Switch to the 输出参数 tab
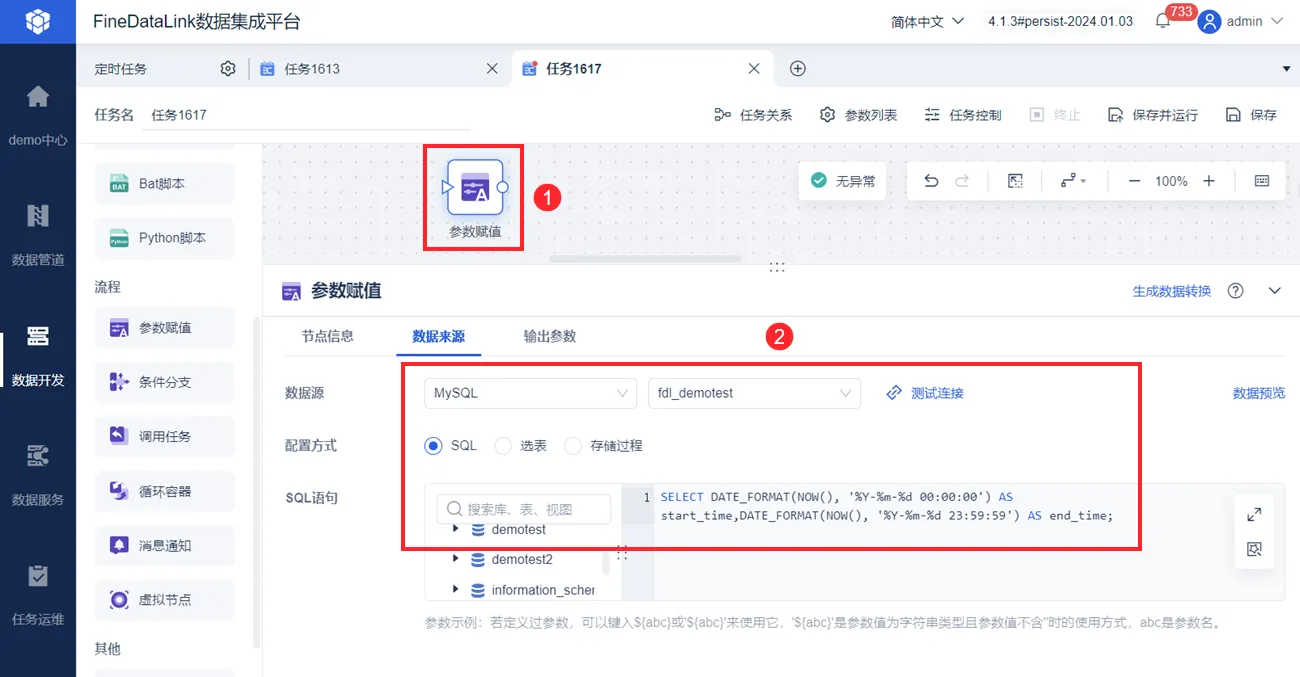1300x677 pixels. pos(550,336)
